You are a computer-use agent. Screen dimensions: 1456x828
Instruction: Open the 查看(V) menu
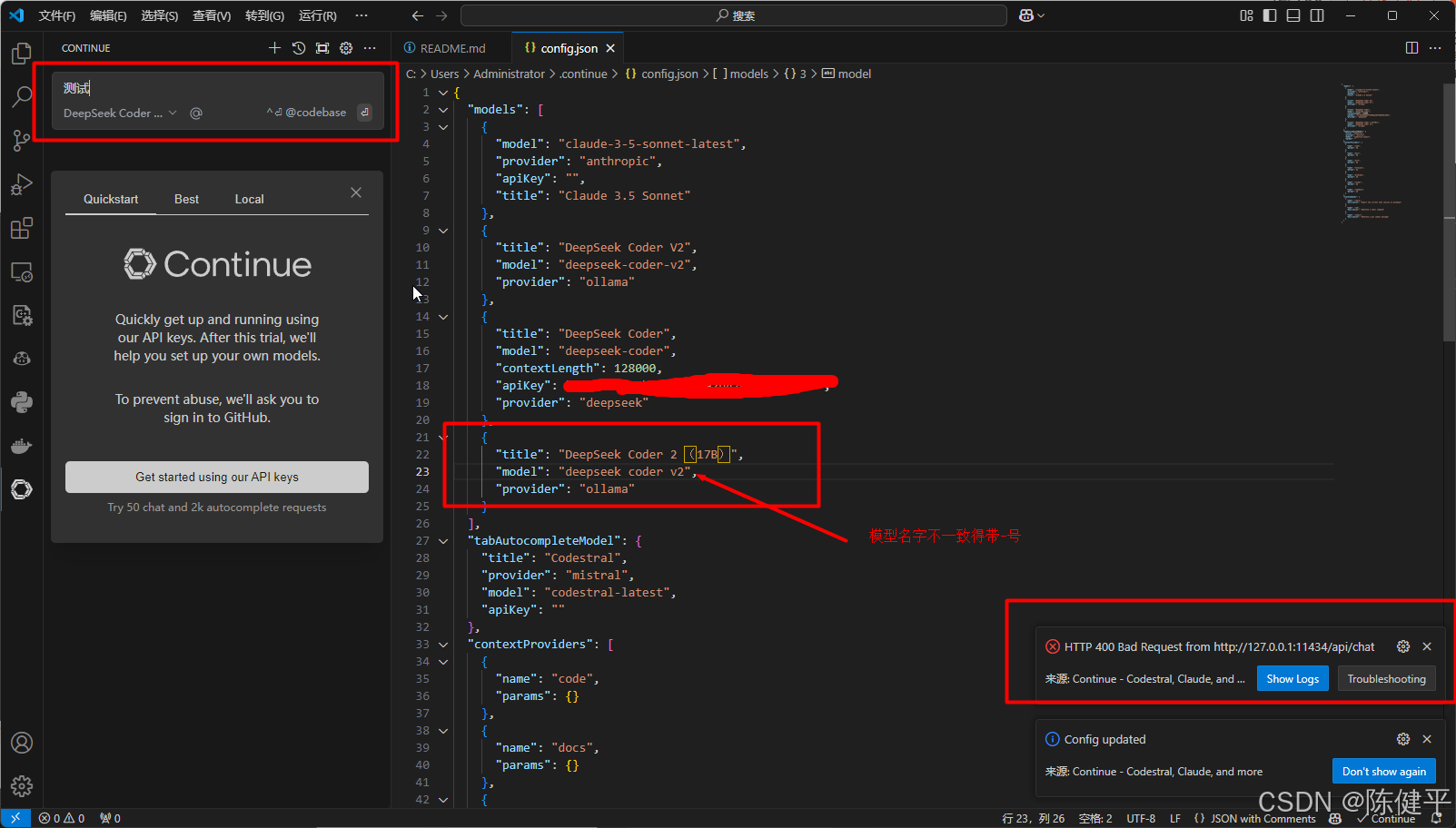tap(212, 15)
